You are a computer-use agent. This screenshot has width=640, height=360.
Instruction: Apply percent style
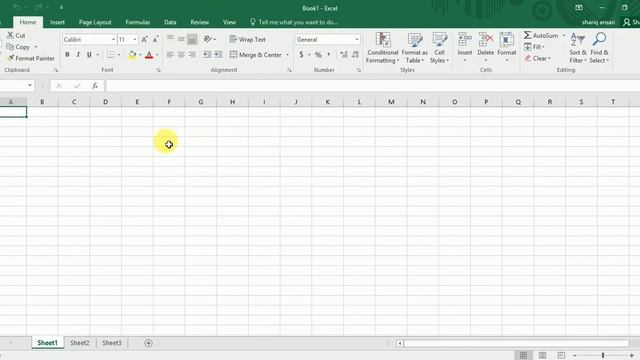pyautogui.click(x=318, y=55)
